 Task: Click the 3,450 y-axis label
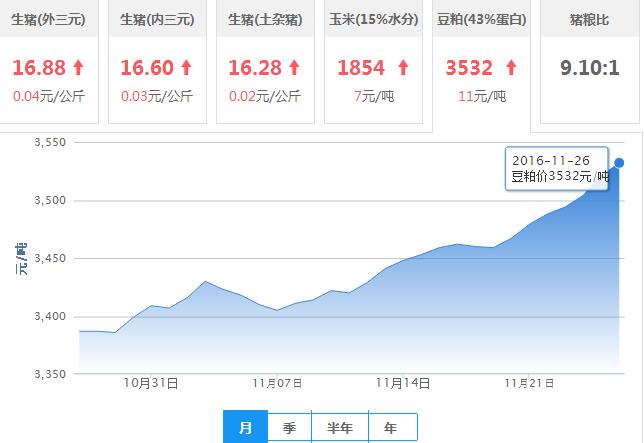pos(50,258)
